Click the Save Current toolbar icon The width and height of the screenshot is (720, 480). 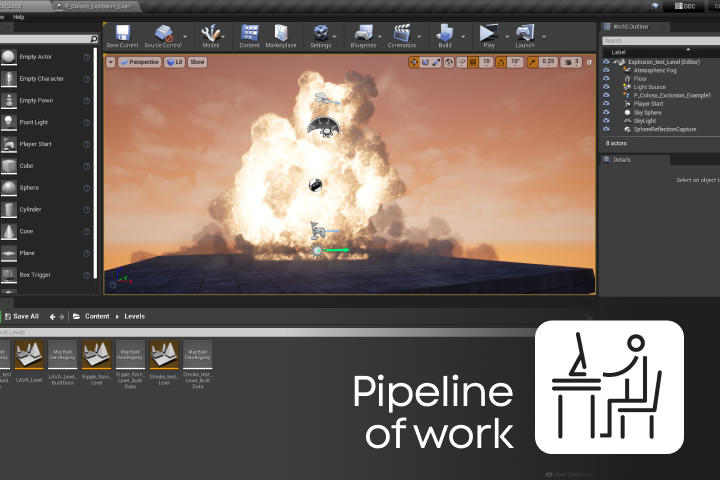point(123,34)
